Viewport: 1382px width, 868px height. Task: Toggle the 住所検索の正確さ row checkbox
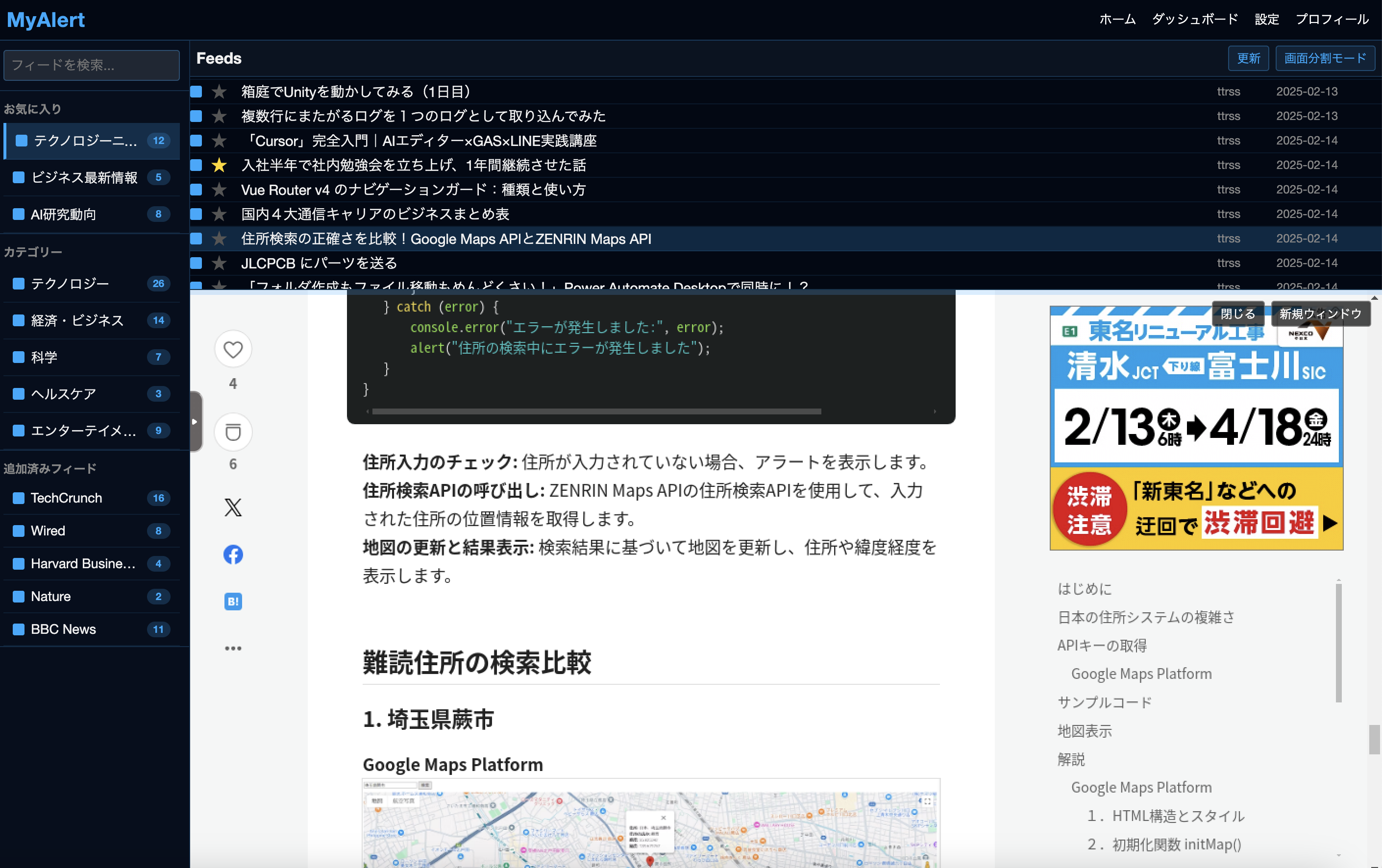coord(197,239)
